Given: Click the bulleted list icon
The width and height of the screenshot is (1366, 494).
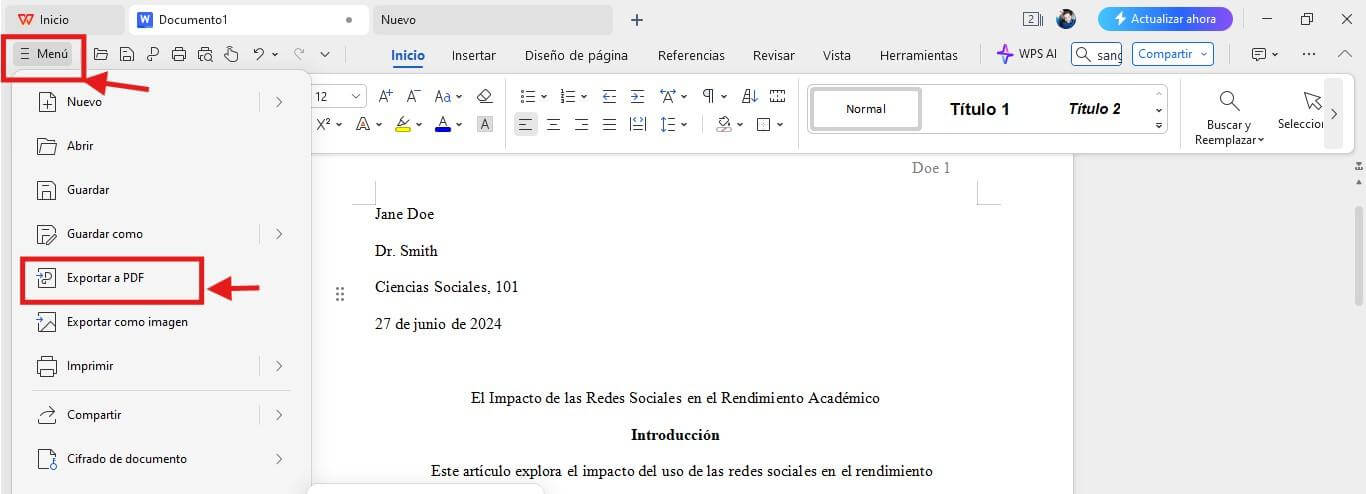Looking at the screenshot, I should pos(528,96).
